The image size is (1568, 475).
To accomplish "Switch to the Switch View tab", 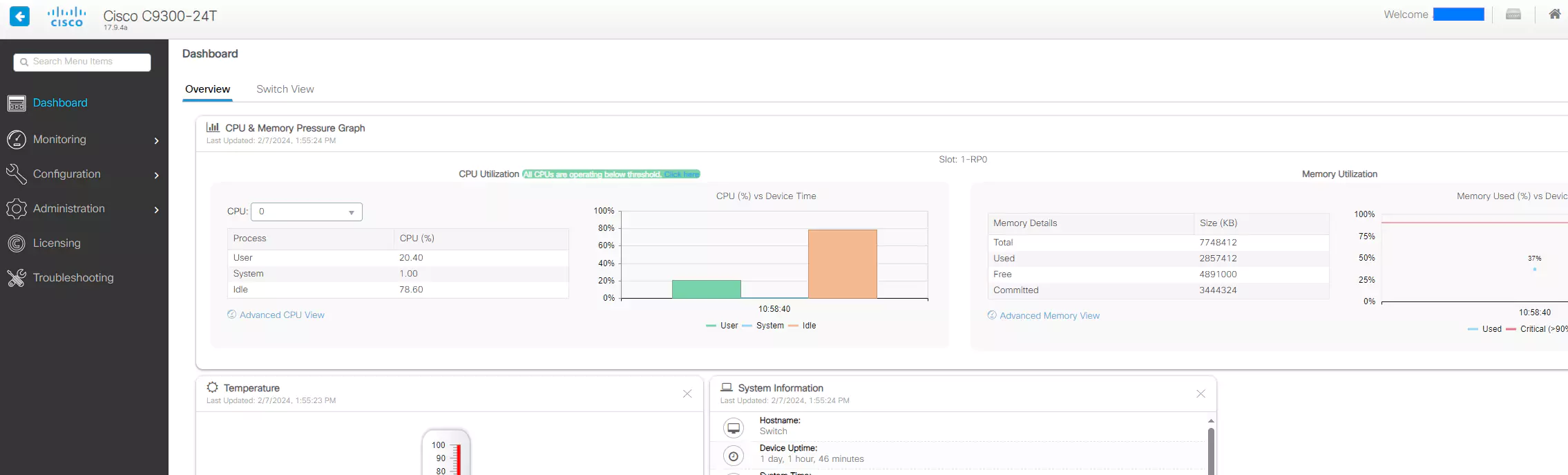I will pos(285,89).
